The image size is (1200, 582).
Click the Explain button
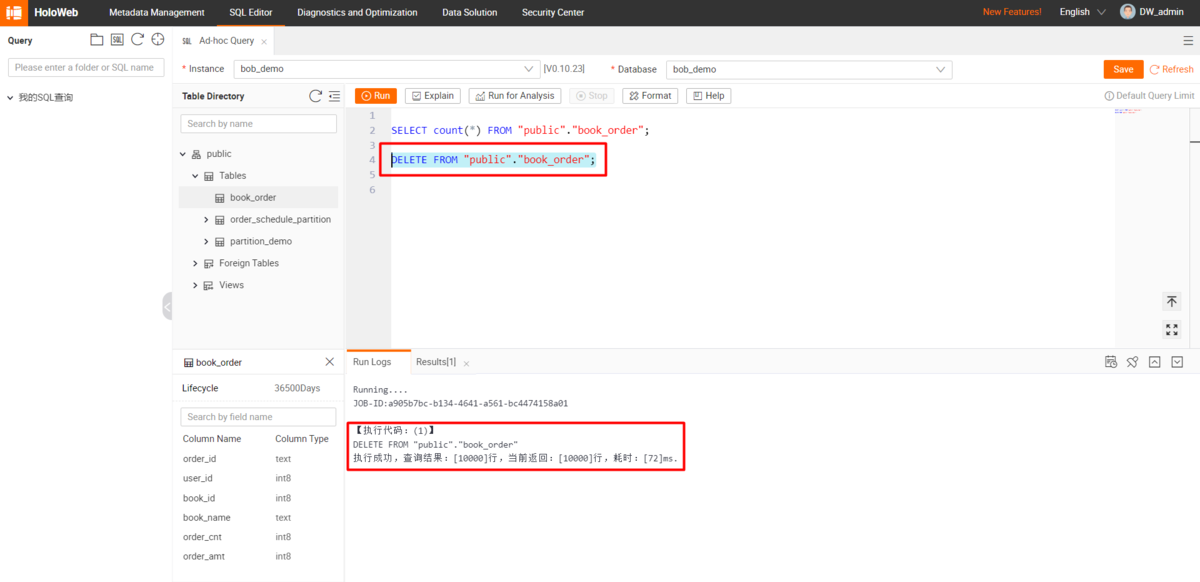(x=433, y=96)
